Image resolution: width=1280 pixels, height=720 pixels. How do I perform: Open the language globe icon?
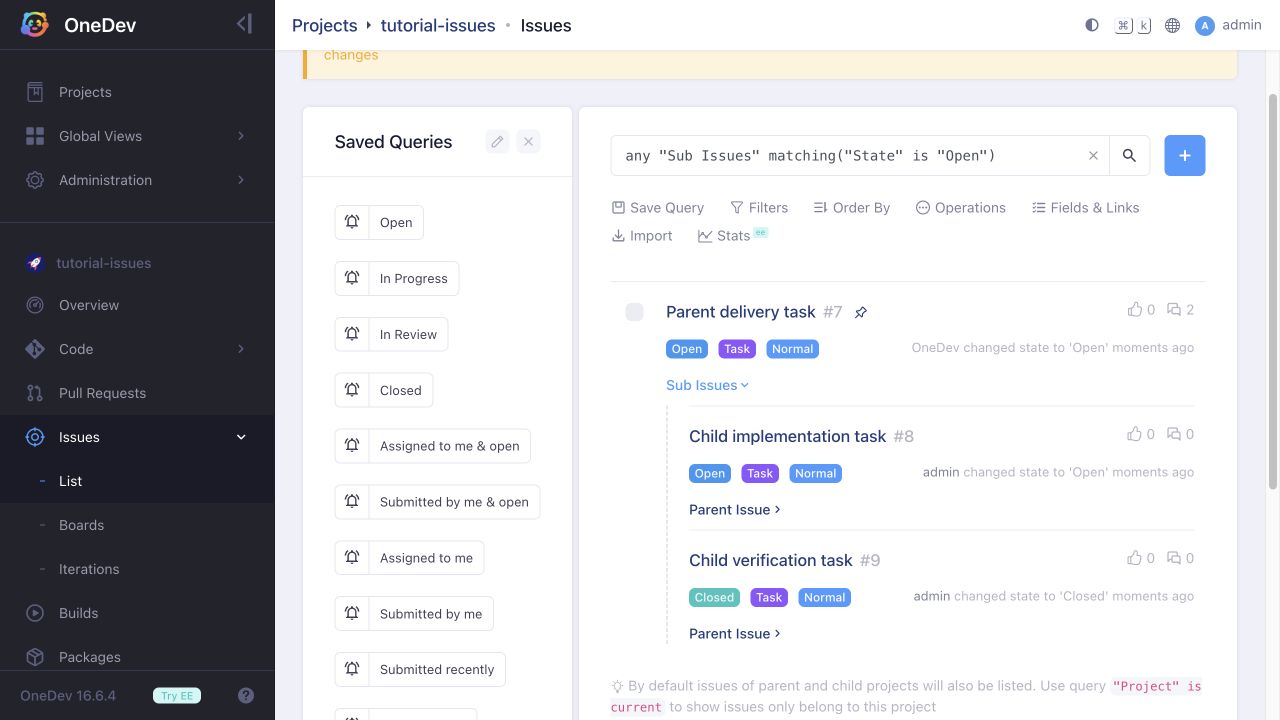(1173, 25)
